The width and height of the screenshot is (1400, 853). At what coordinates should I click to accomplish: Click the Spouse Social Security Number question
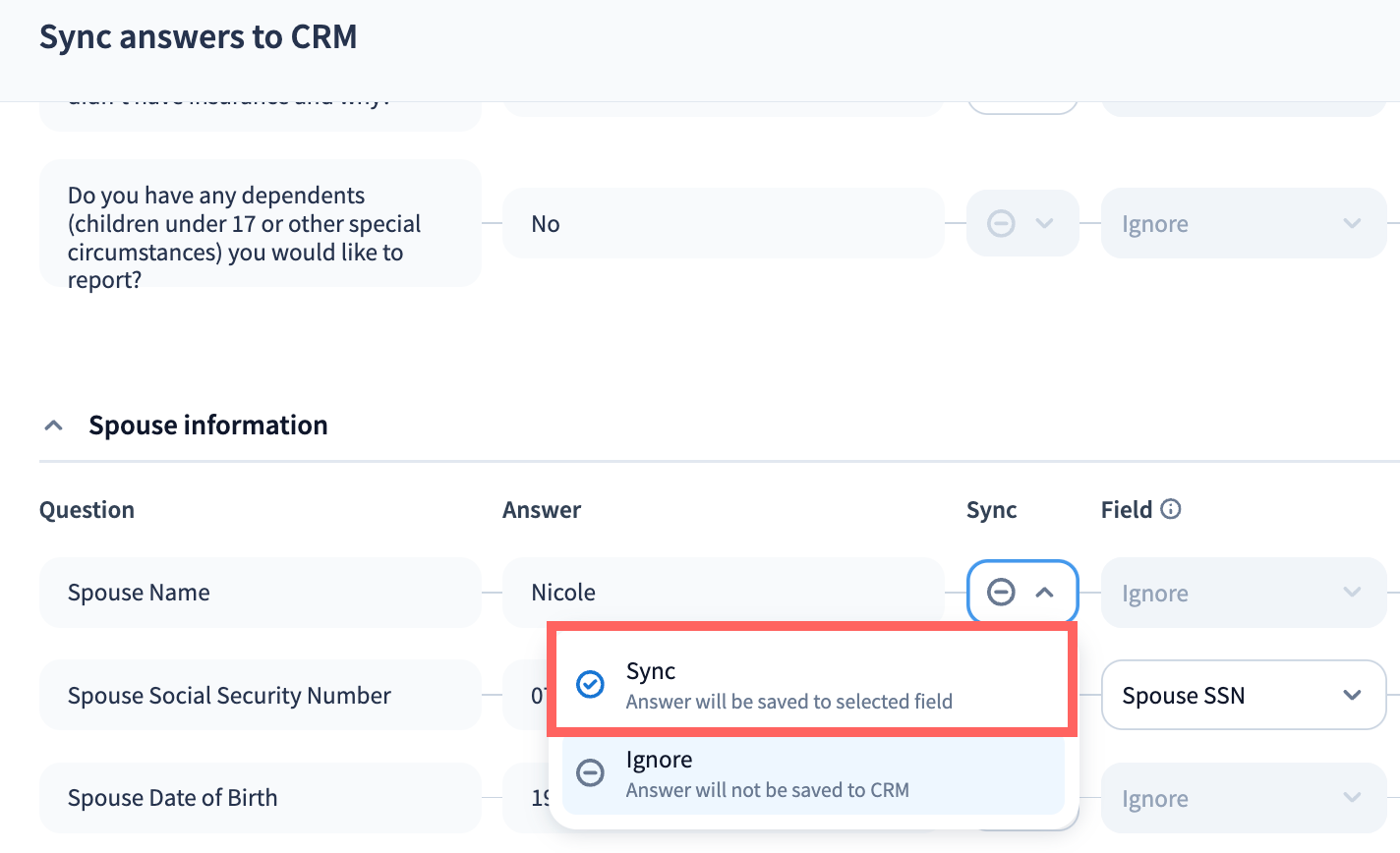point(260,695)
